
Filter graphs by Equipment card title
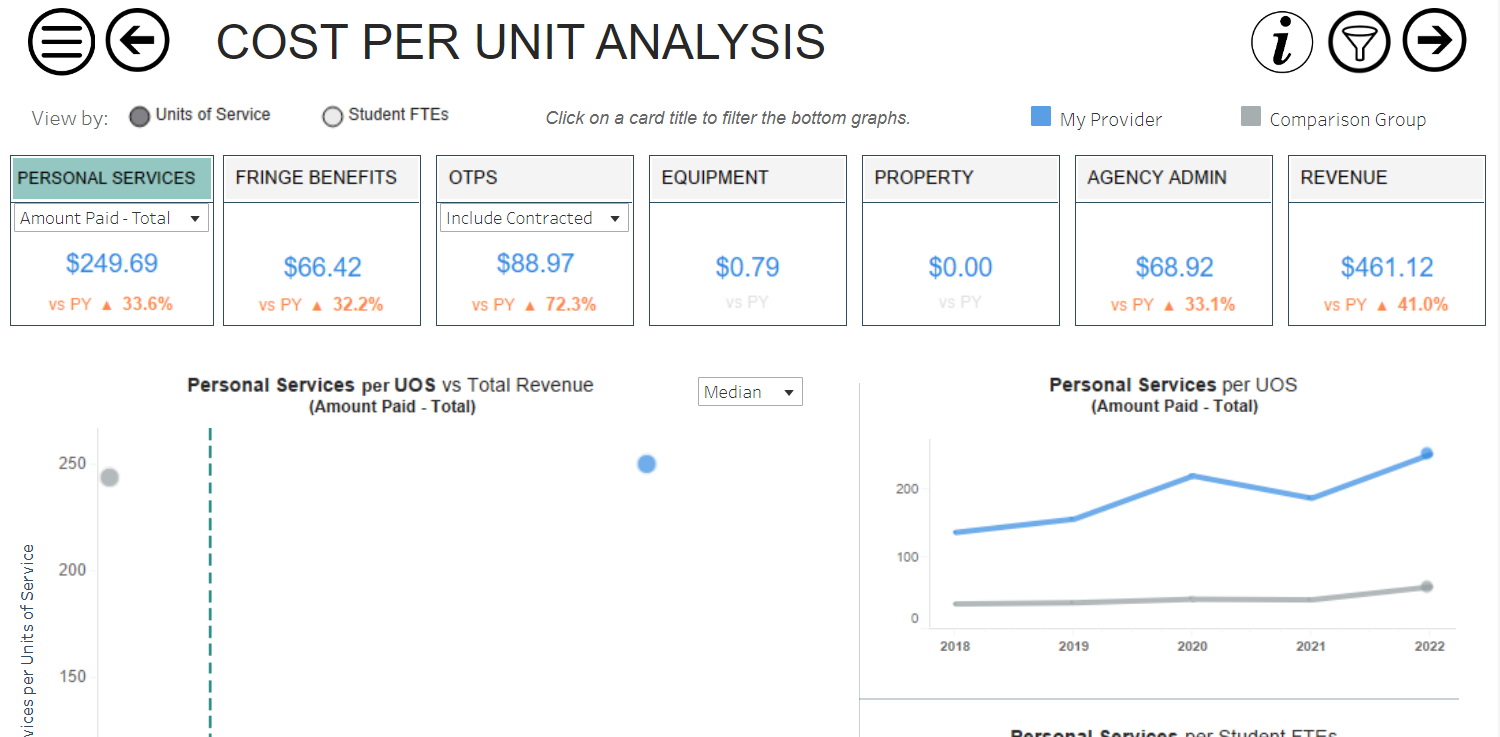715,178
